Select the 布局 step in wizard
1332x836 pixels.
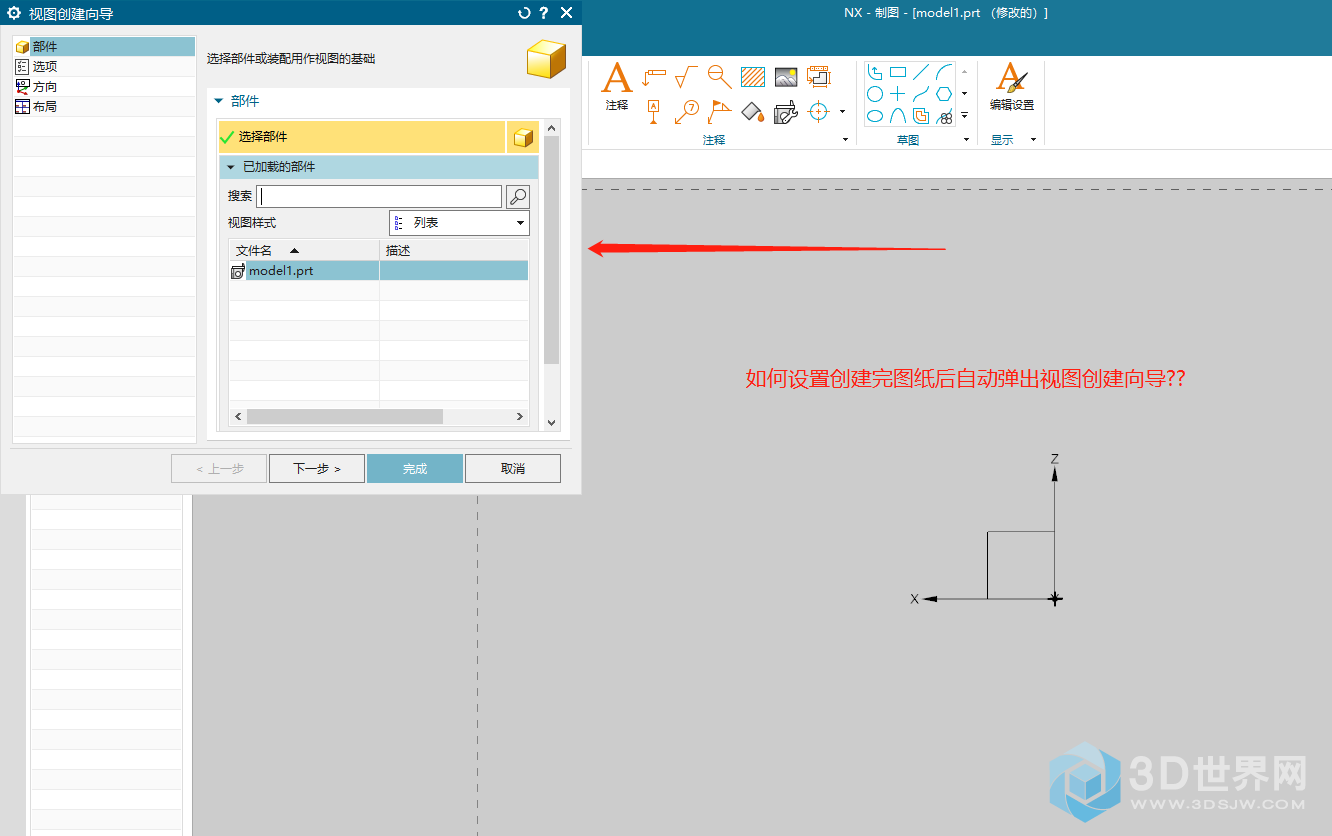click(104, 106)
